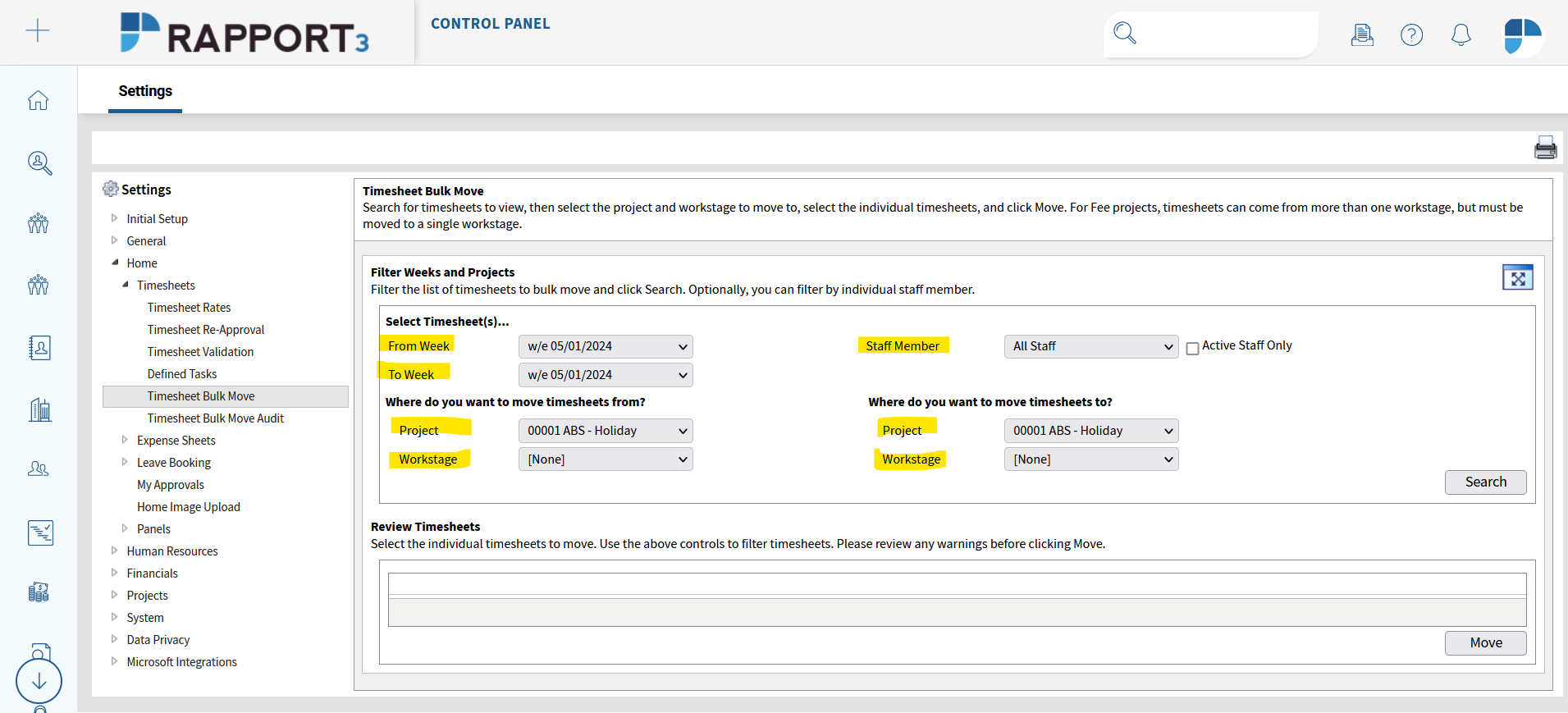The width and height of the screenshot is (1568, 713).
Task: Switch to the Settings tab
Action: (145, 91)
